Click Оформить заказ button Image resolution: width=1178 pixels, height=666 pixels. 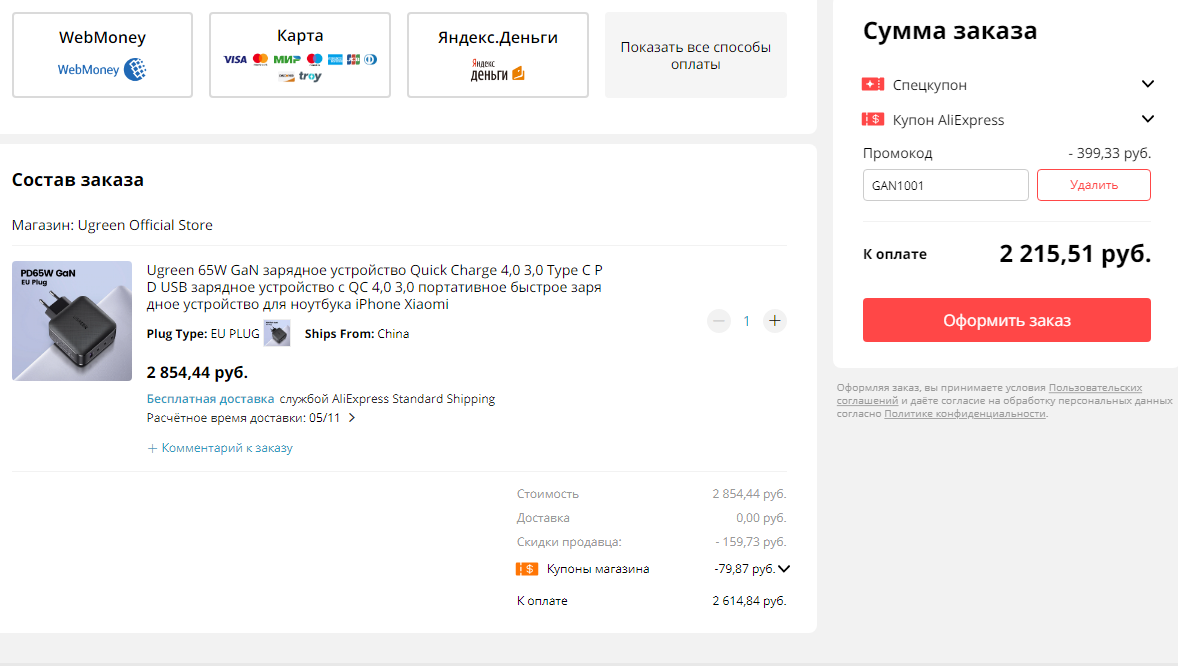tap(1006, 320)
